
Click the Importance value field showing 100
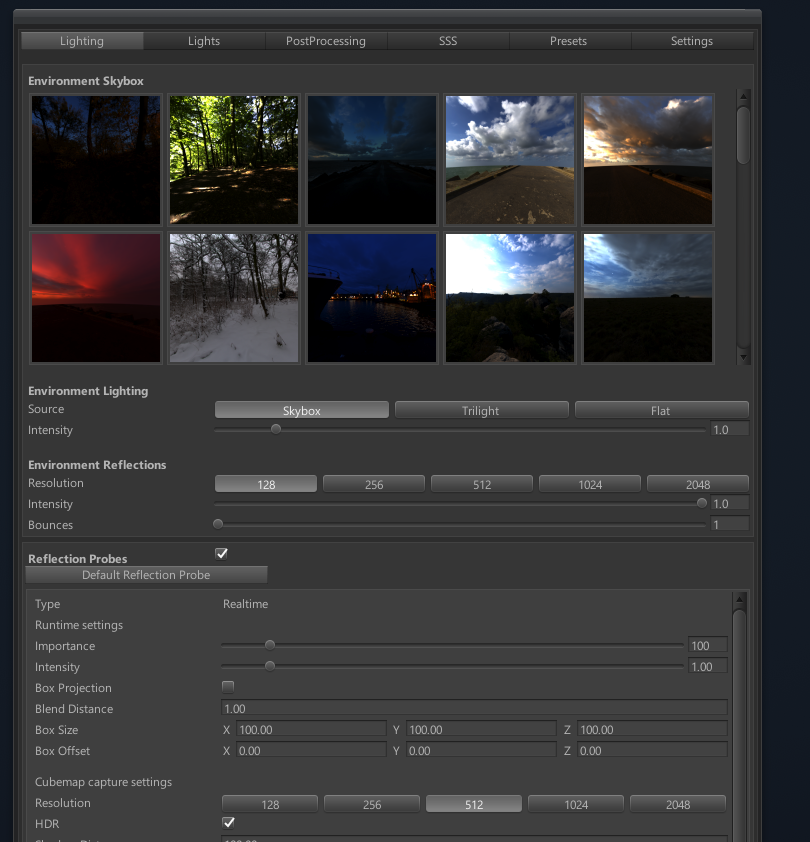click(x=708, y=645)
